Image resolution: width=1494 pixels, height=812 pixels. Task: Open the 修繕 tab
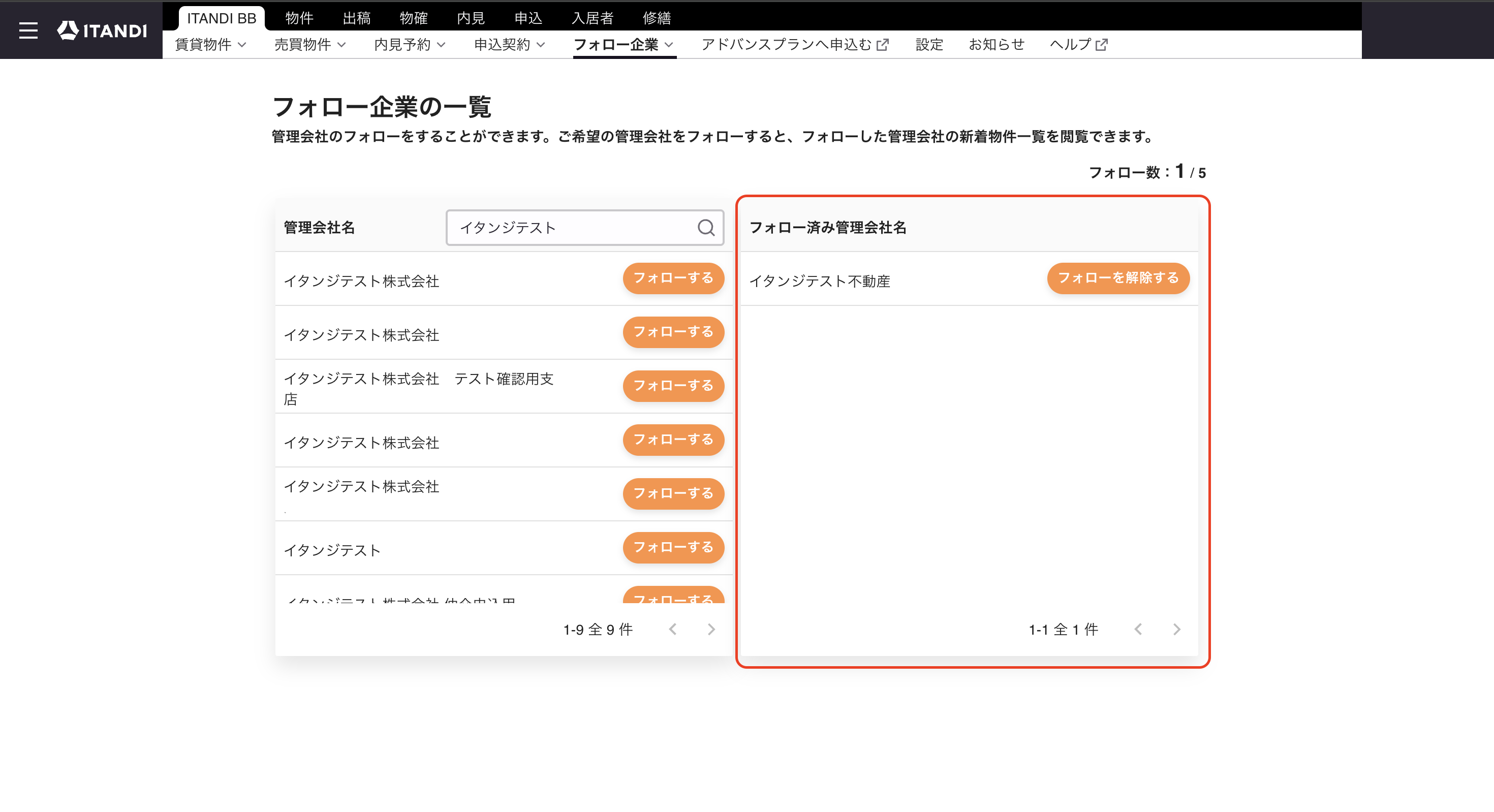tap(657, 18)
